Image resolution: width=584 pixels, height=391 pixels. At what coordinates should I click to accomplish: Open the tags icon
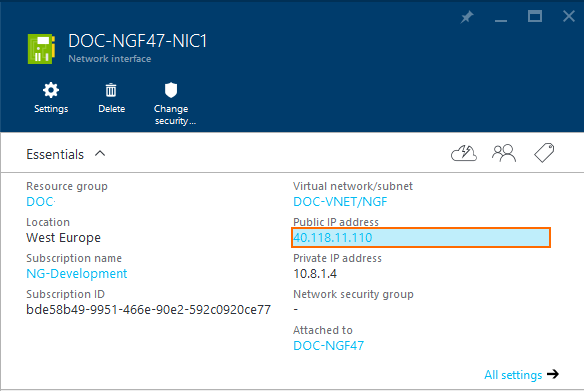pos(544,153)
